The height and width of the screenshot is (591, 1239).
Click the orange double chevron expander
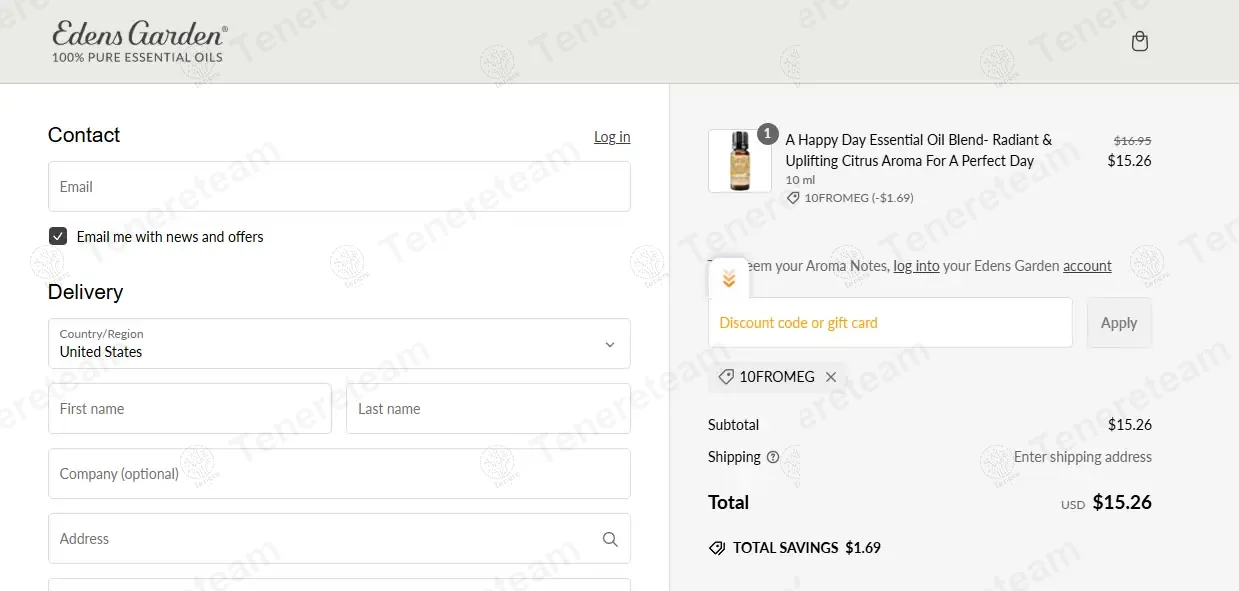729,279
